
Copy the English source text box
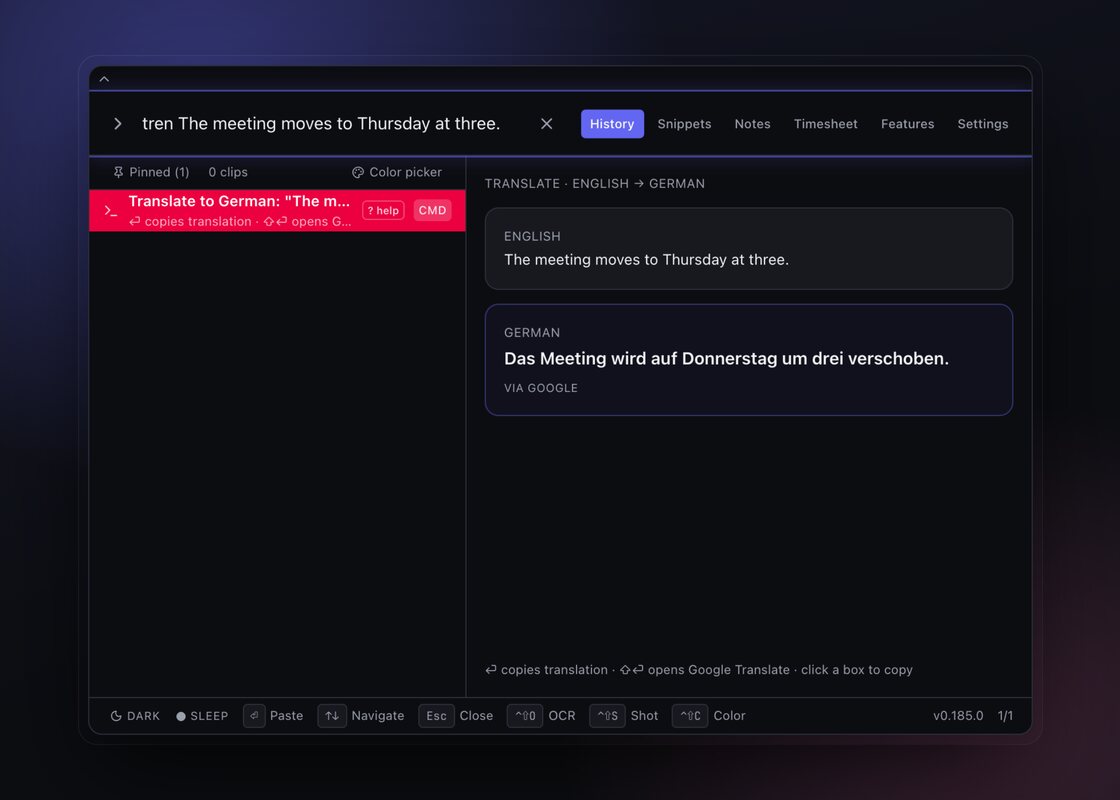tap(749, 249)
